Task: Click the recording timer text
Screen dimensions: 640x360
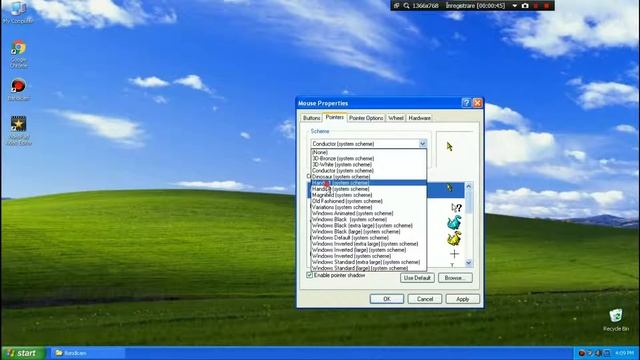Action: coord(476,6)
